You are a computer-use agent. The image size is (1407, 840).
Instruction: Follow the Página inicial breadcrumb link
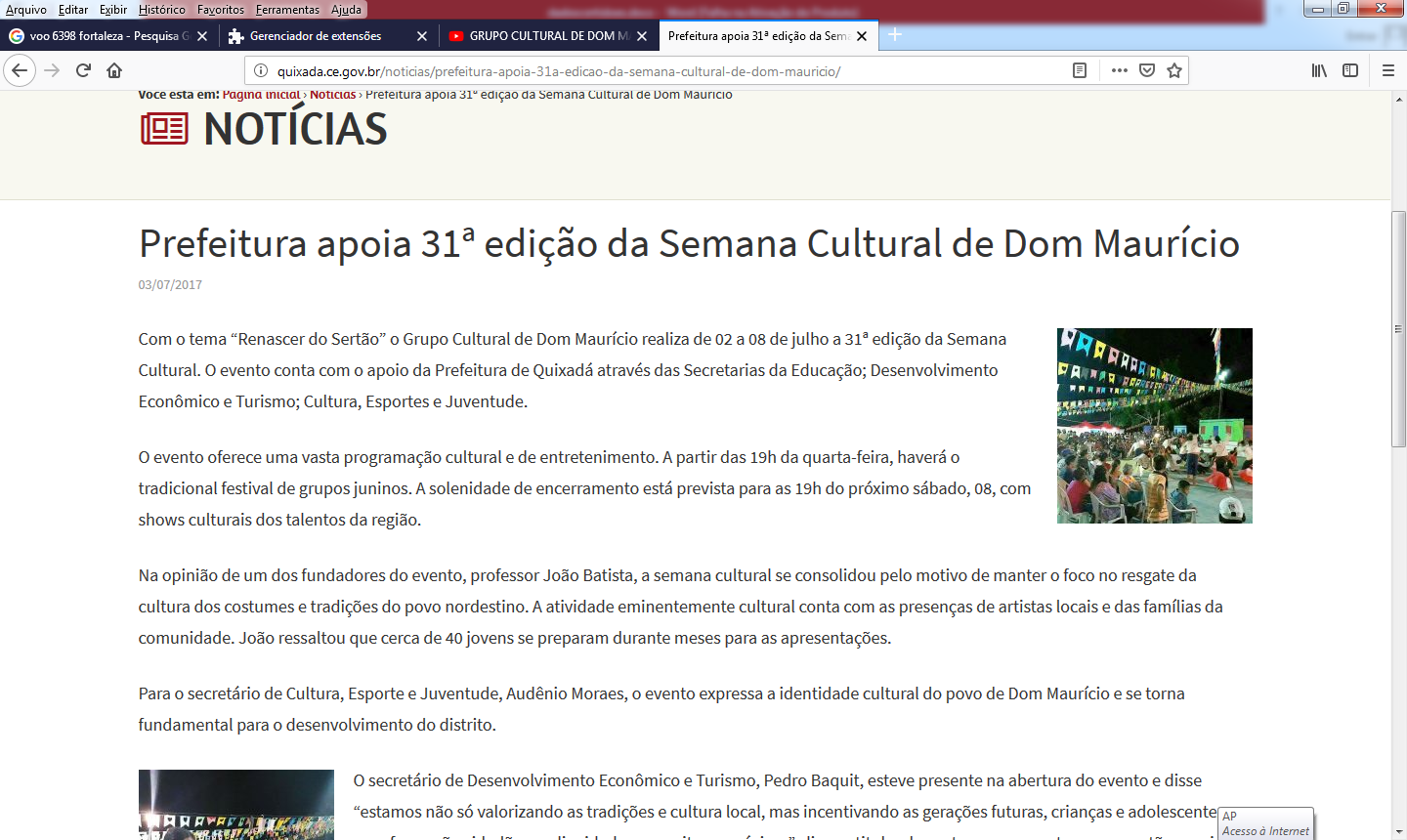[261, 95]
